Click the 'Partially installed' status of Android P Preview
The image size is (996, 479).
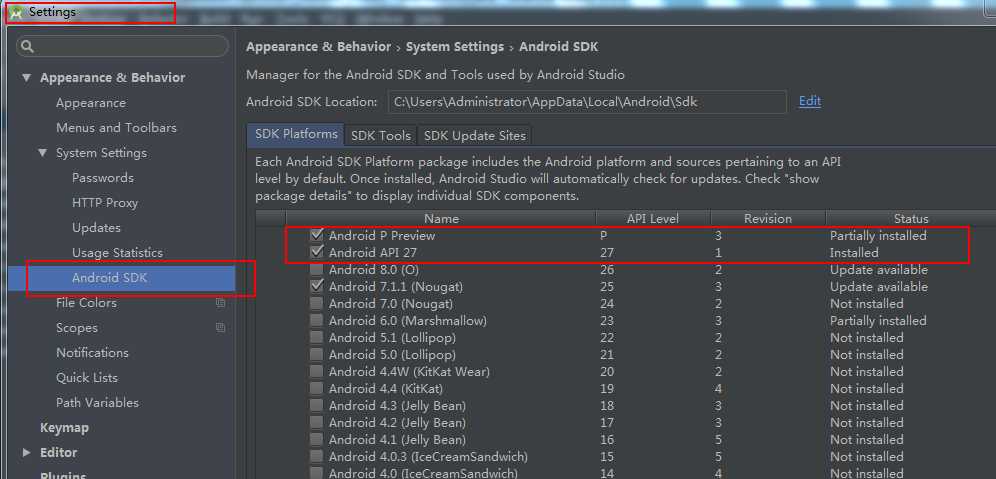(878, 236)
